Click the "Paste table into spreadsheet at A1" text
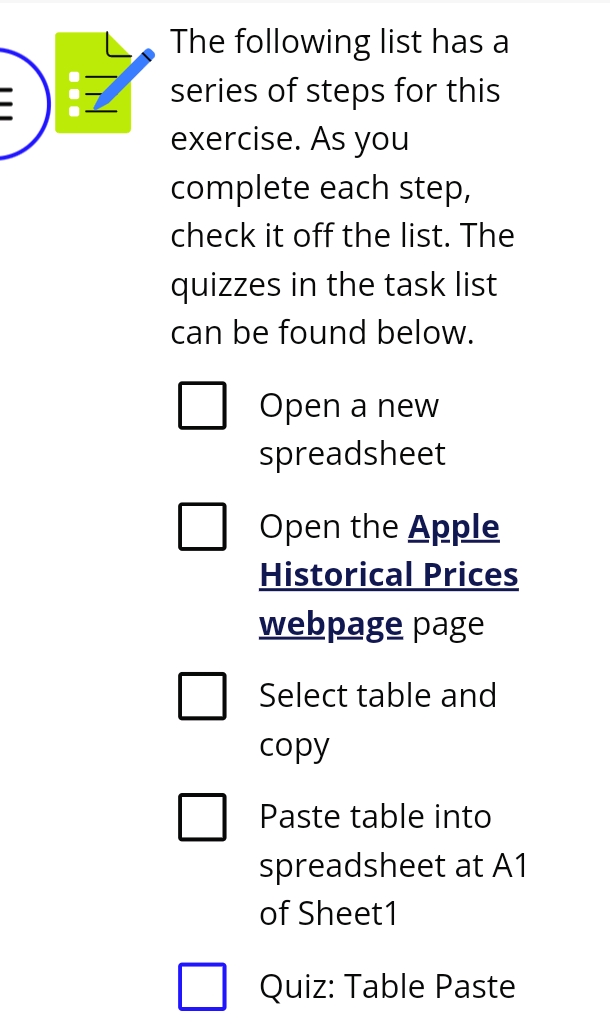The image size is (610, 1032). (x=393, y=864)
